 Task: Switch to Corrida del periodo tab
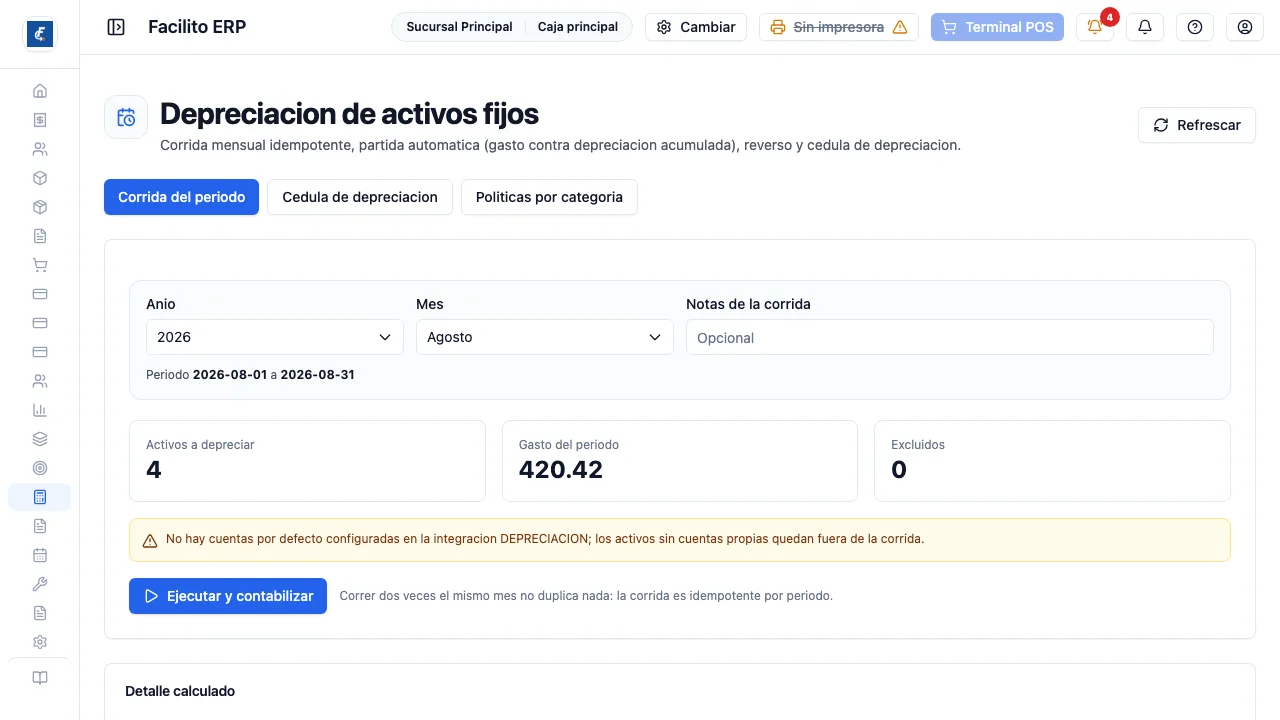tap(181, 197)
